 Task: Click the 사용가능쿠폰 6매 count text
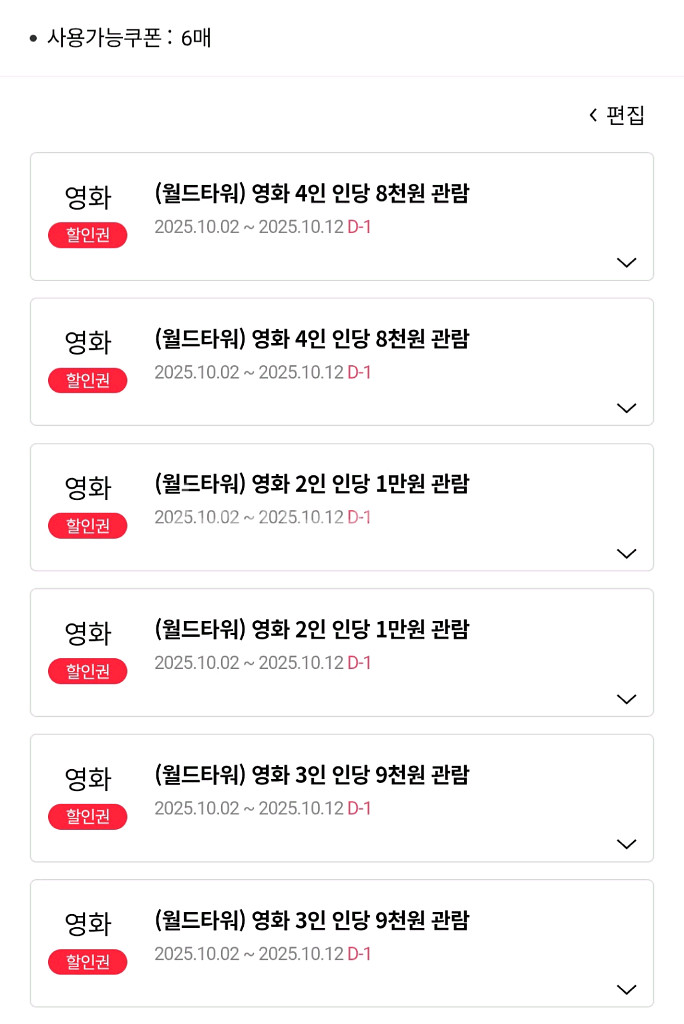(x=128, y=39)
